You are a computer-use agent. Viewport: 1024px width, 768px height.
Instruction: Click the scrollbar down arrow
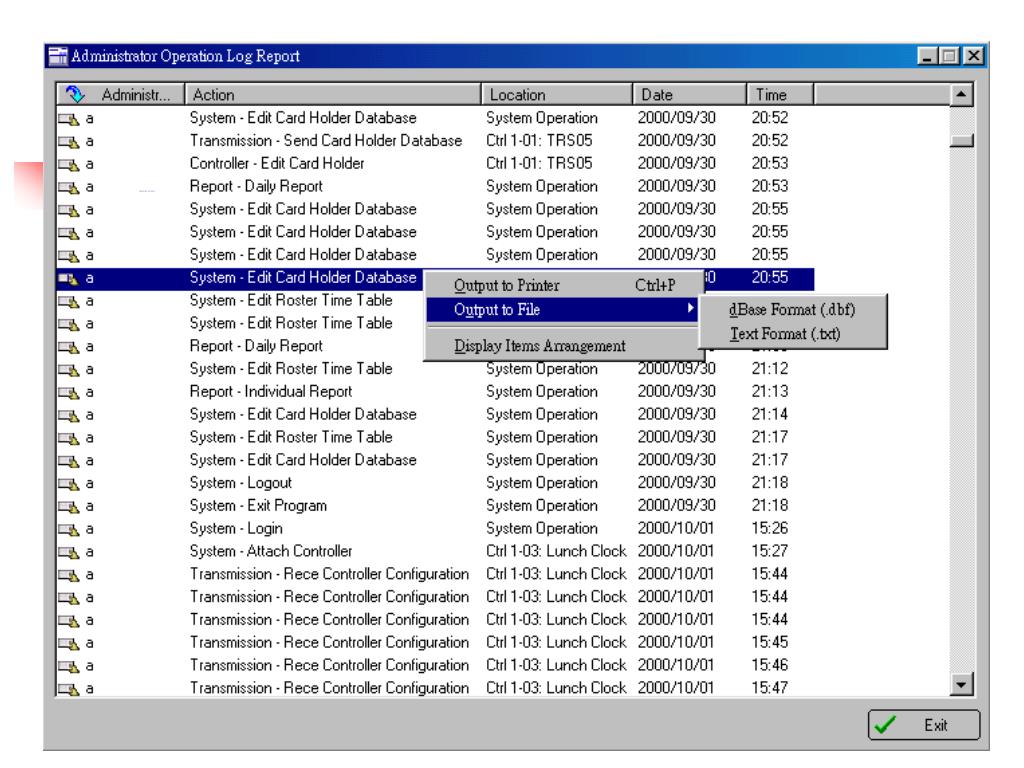pyautogui.click(x=961, y=684)
